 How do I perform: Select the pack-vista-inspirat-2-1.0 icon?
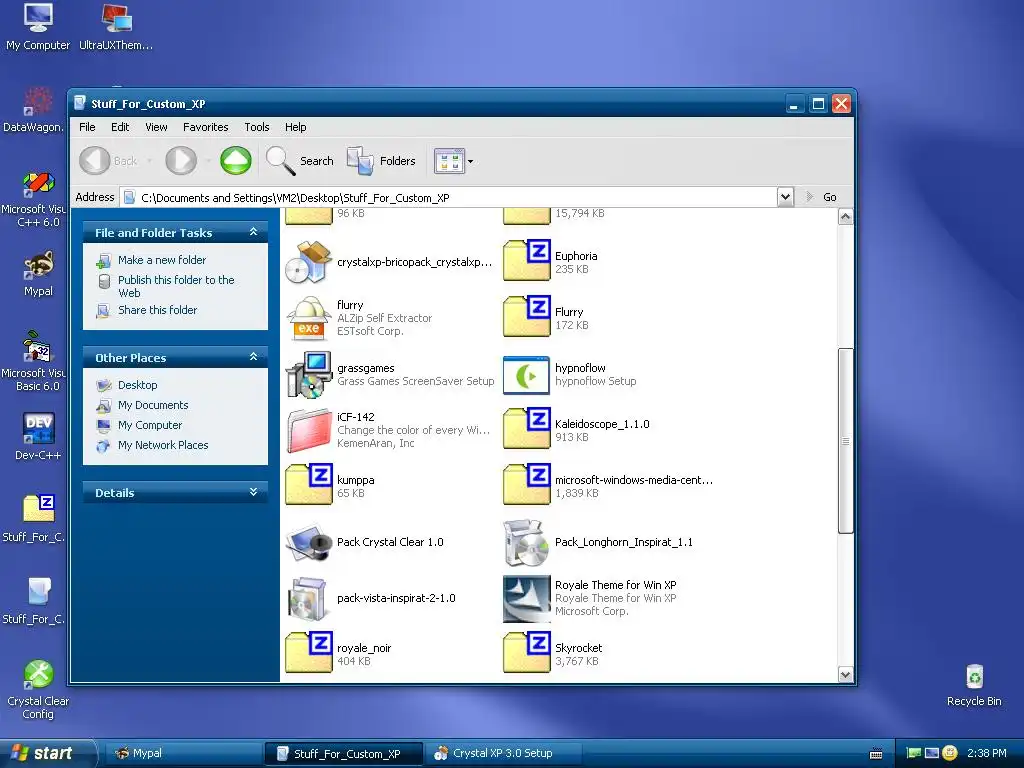pyautogui.click(x=309, y=598)
